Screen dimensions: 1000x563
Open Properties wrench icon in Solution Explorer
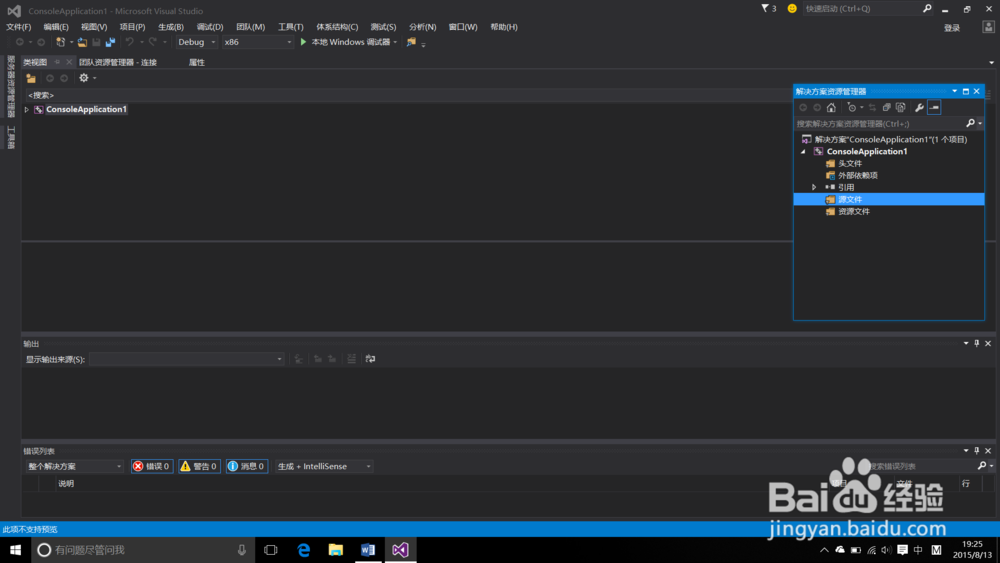click(919, 108)
